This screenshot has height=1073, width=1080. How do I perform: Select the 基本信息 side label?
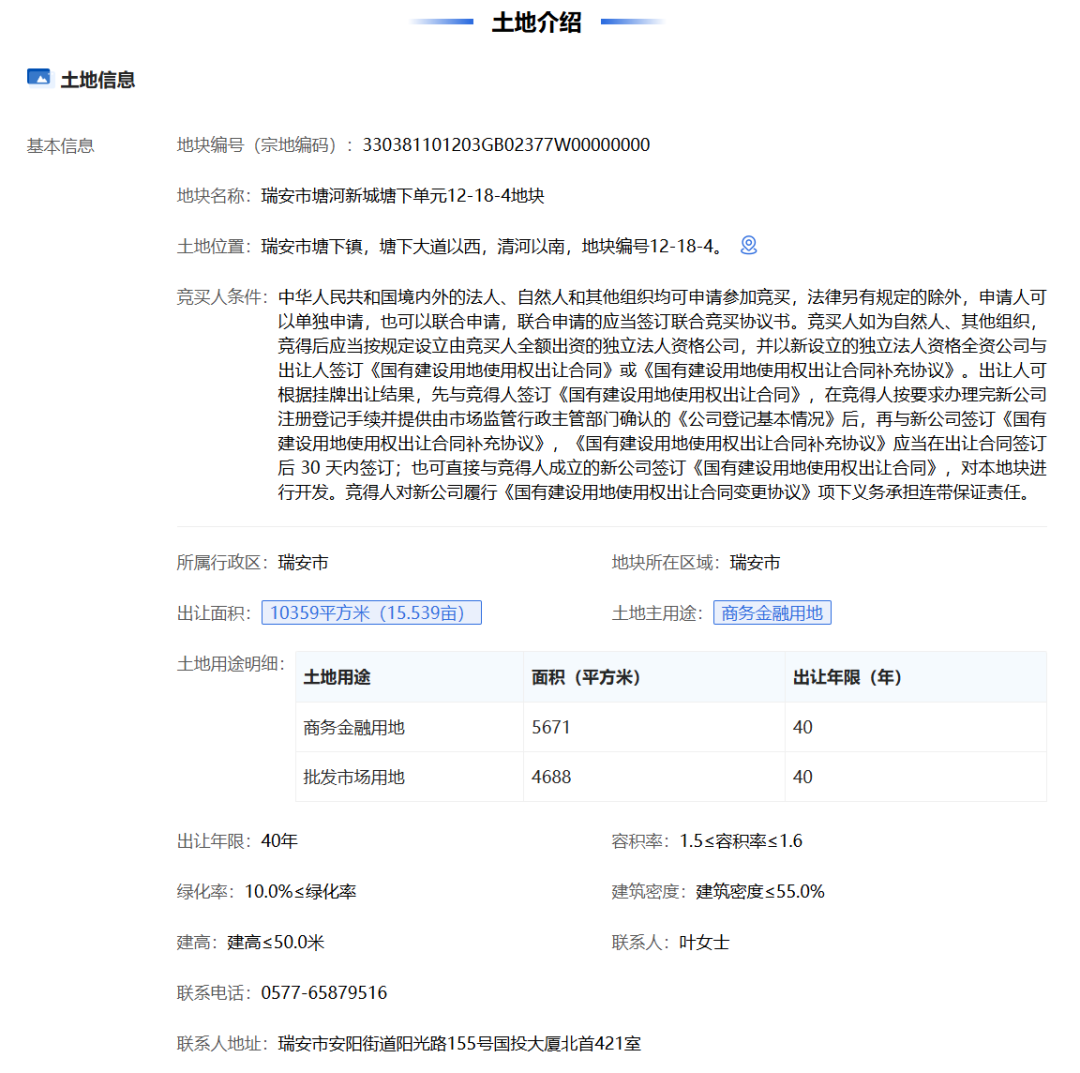point(60,146)
